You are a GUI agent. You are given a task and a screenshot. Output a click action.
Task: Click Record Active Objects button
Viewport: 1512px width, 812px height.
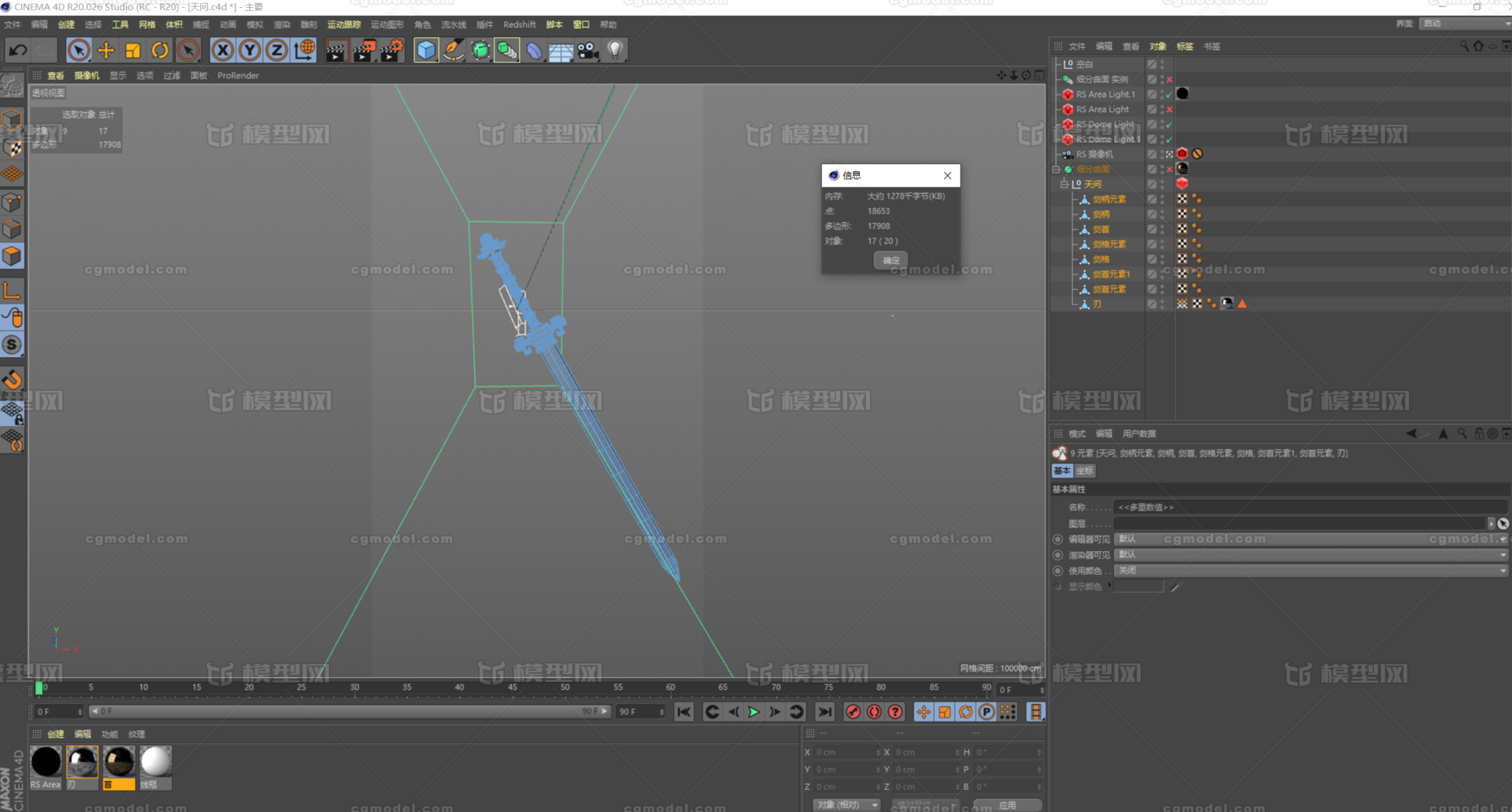click(x=853, y=712)
